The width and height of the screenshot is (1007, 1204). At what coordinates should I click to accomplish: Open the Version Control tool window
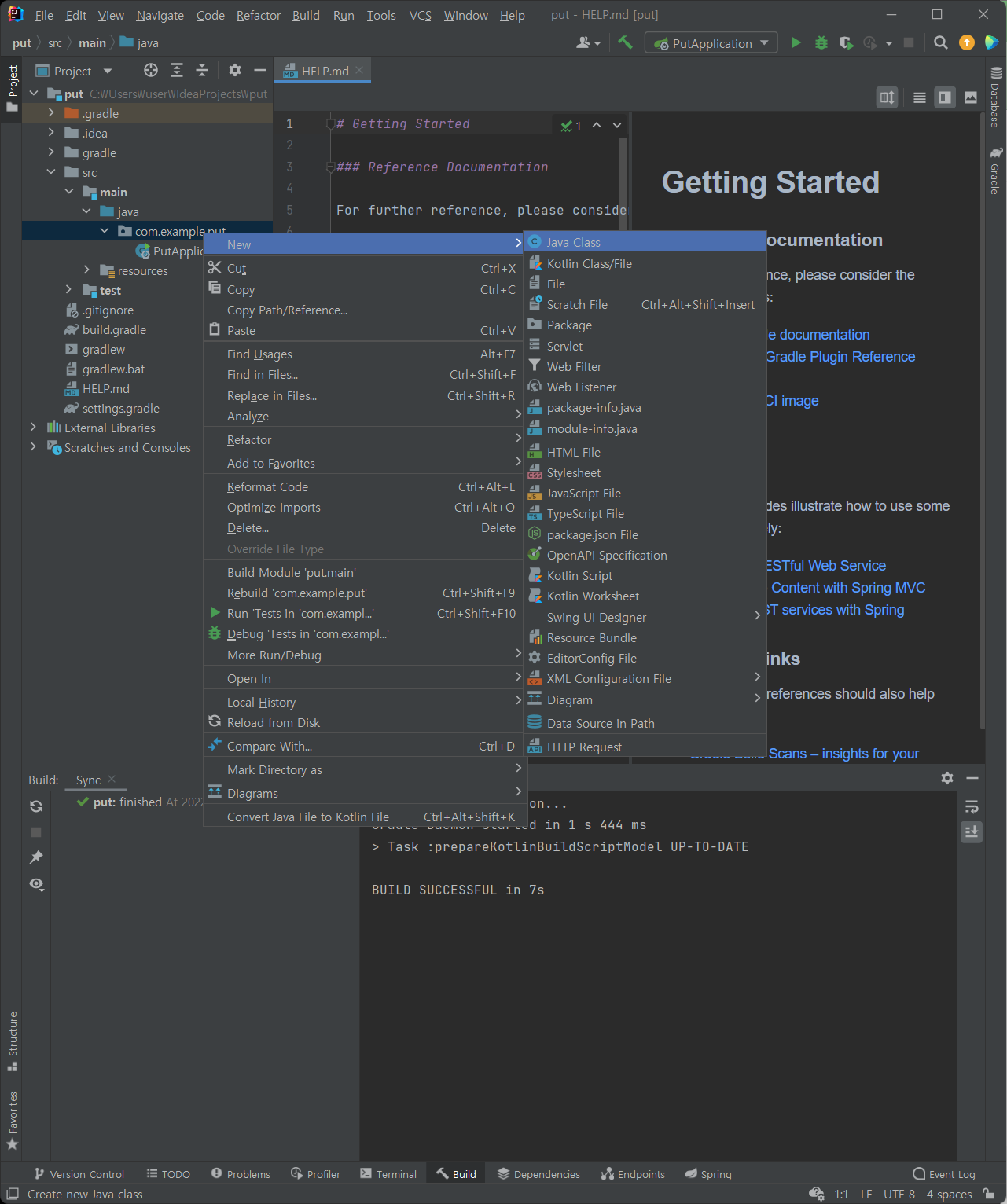tap(79, 1174)
